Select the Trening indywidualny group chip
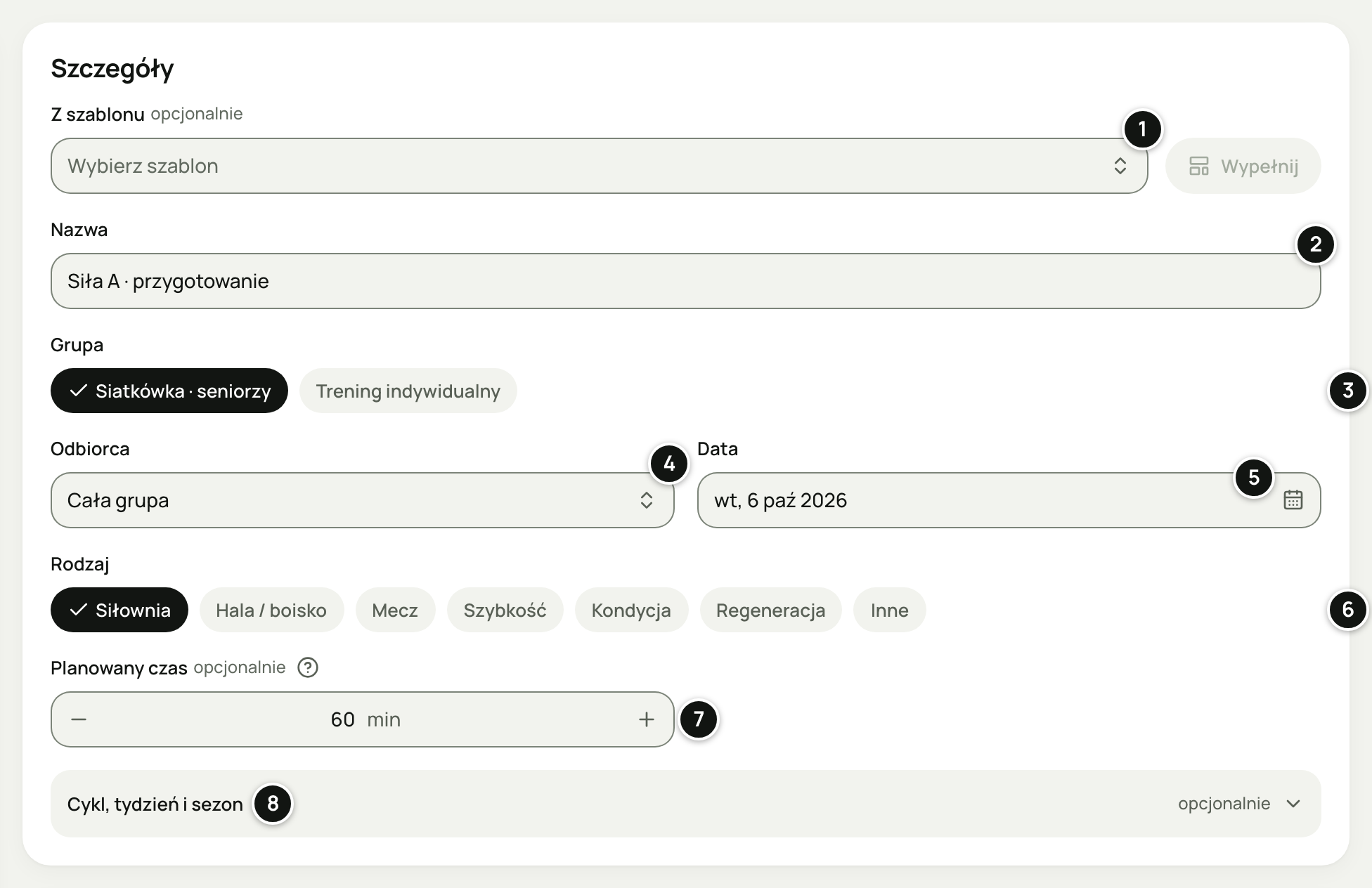The image size is (1372, 888). pyautogui.click(x=408, y=391)
